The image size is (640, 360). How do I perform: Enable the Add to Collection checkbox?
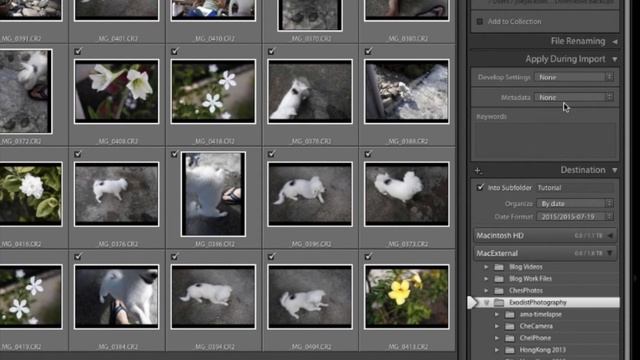coord(480,21)
